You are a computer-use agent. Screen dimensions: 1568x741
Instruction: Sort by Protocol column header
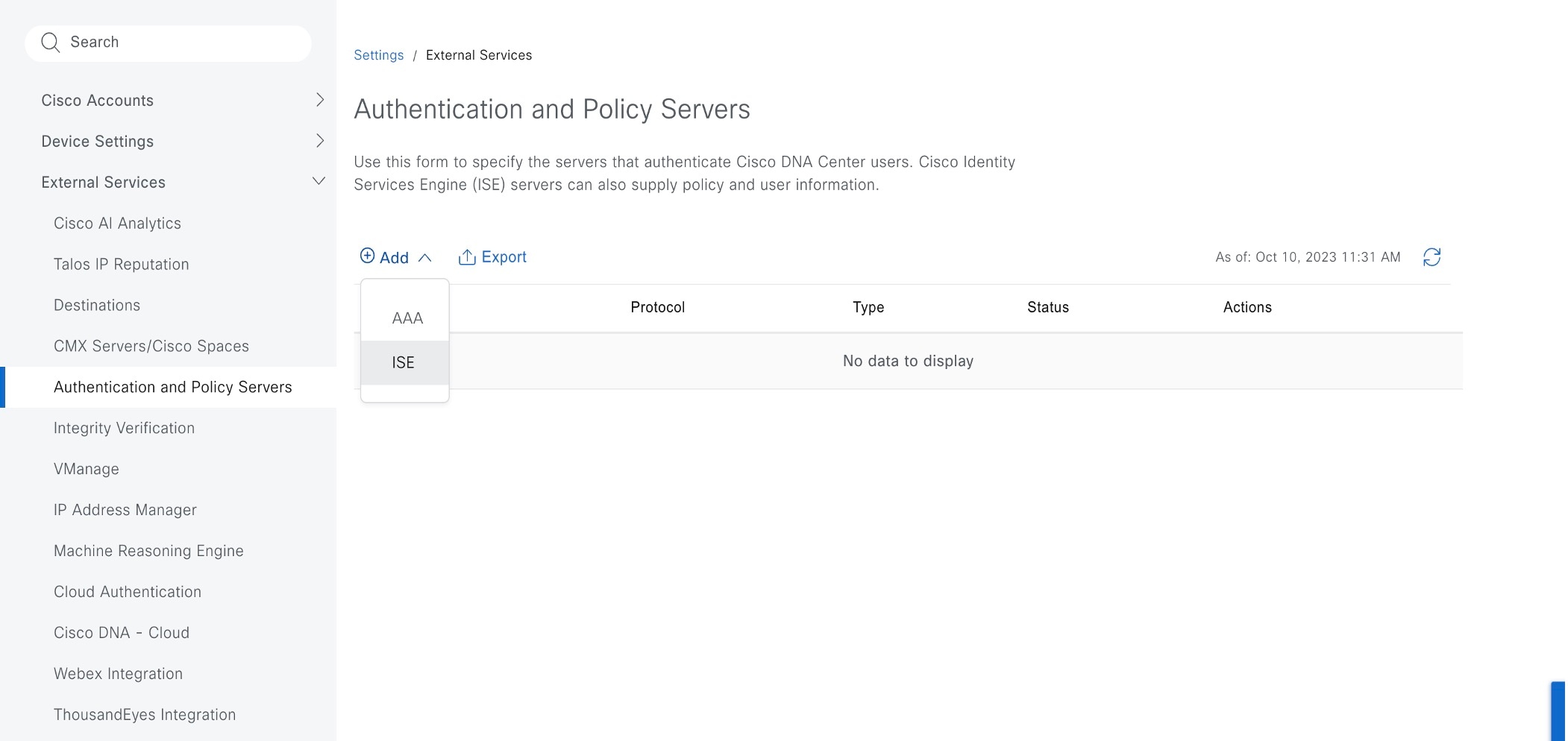657,307
